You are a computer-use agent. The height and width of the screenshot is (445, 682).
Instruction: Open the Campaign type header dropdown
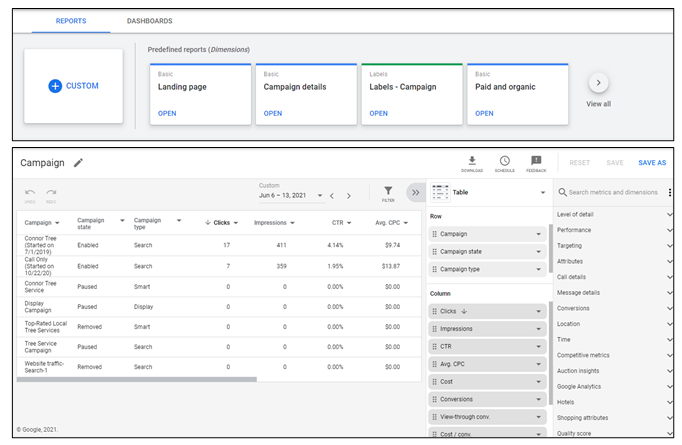[179, 221]
